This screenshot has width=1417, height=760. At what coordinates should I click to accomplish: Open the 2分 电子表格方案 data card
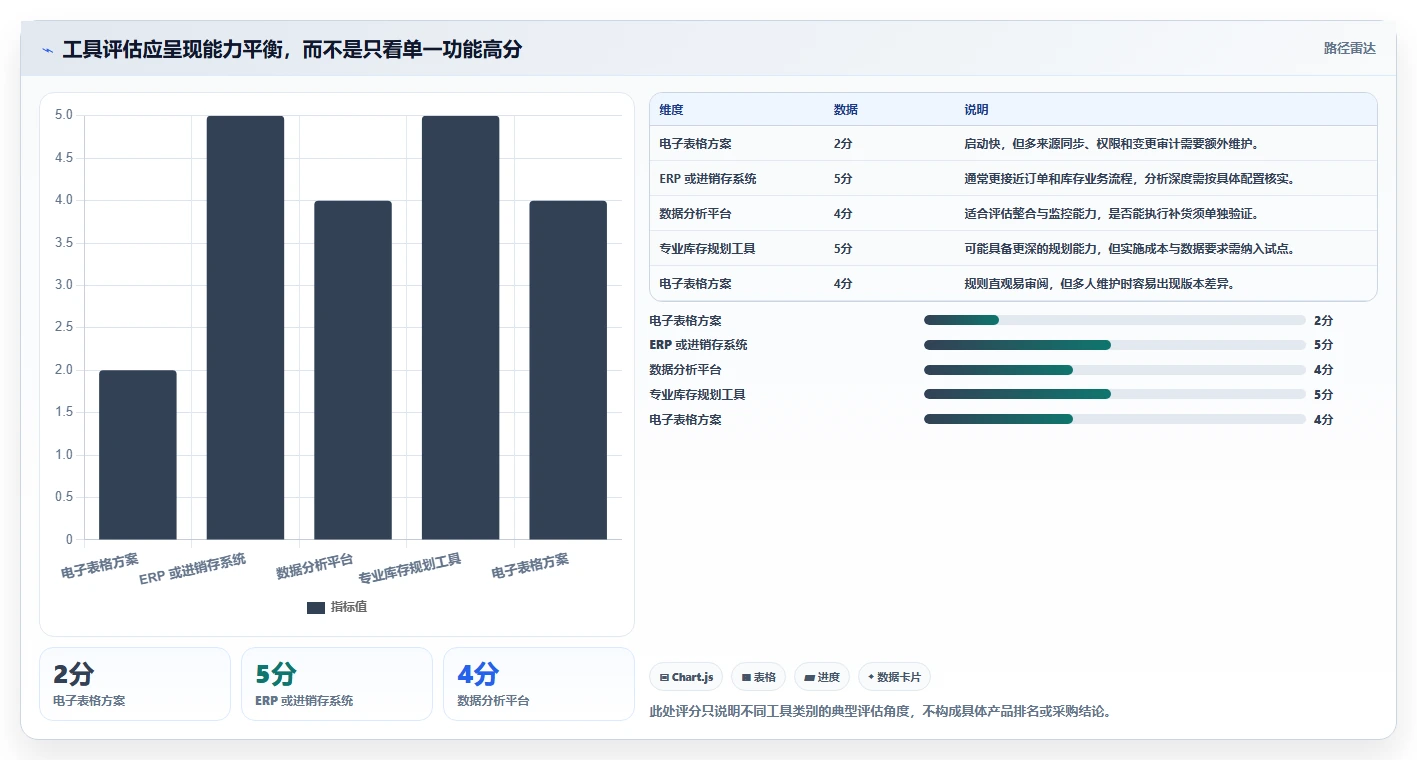point(135,684)
